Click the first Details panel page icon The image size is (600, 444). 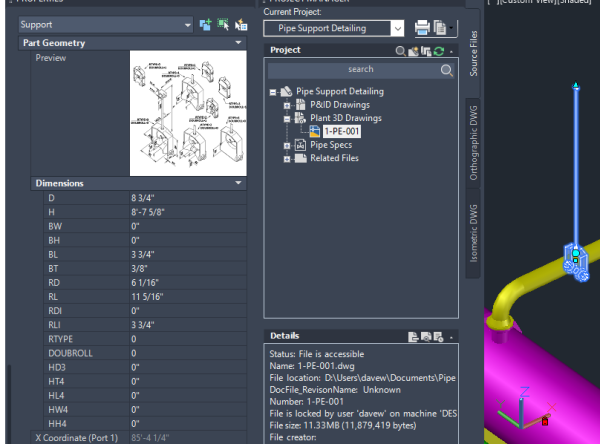pos(413,337)
